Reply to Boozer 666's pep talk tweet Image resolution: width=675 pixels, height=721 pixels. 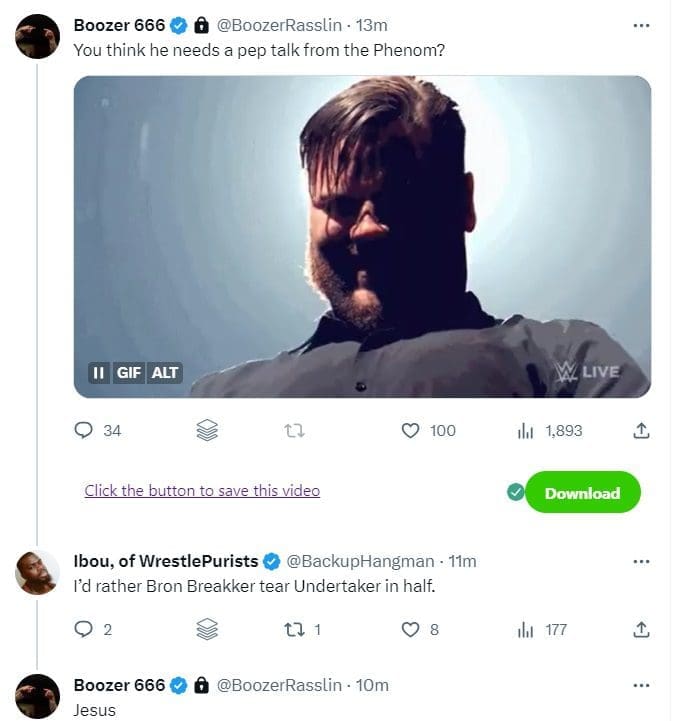(84, 430)
